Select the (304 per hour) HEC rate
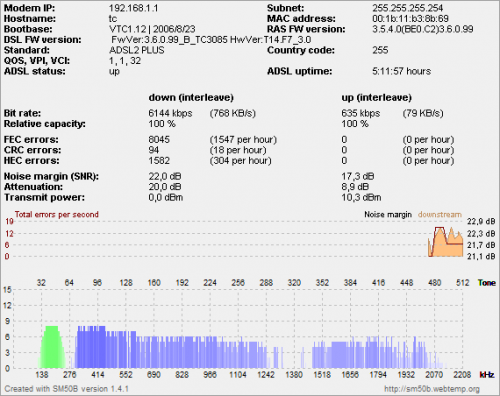 (240, 161)
